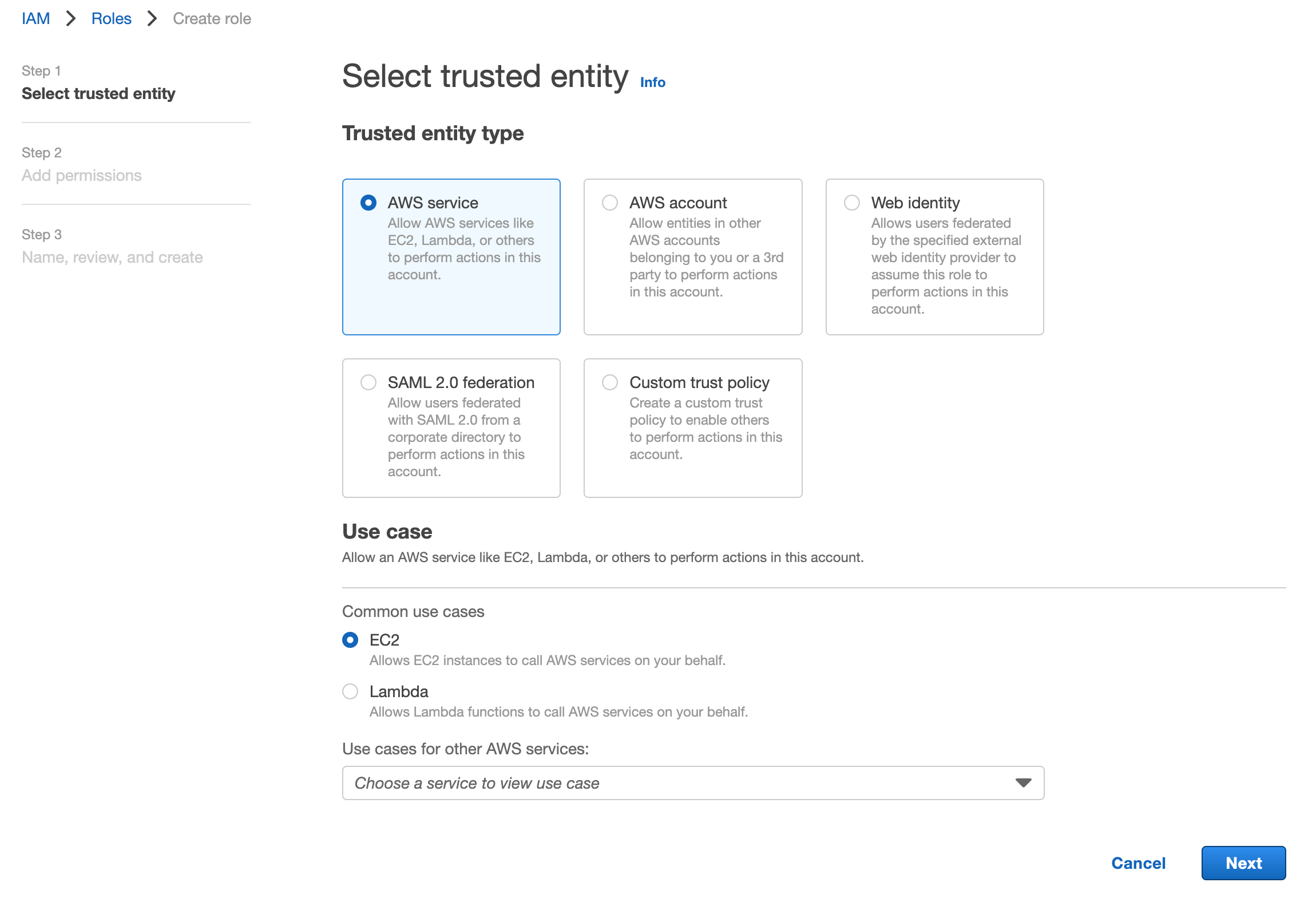This screenshot has height=902, width=1316.
Task: Select the Web identity trusted entity icon
Action: (852, 202)
